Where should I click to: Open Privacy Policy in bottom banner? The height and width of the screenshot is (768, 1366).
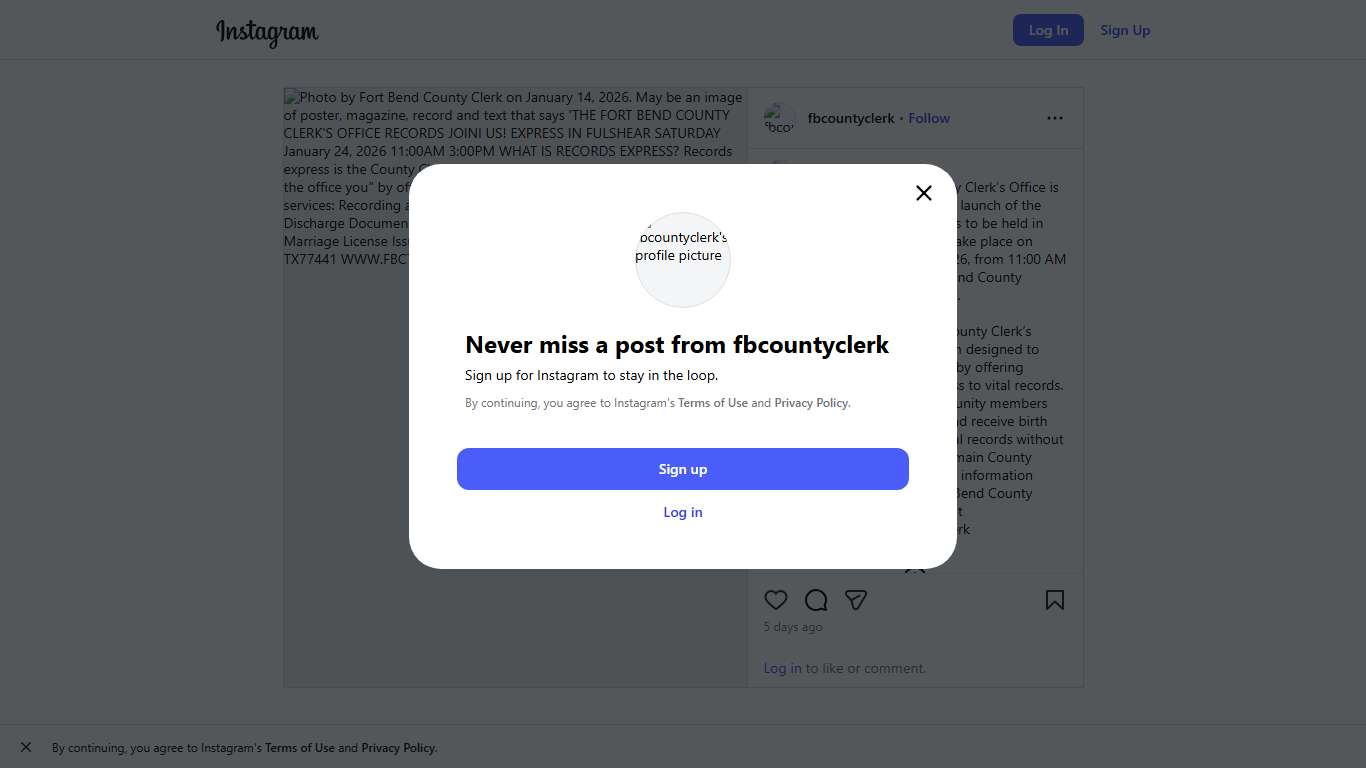398,748
